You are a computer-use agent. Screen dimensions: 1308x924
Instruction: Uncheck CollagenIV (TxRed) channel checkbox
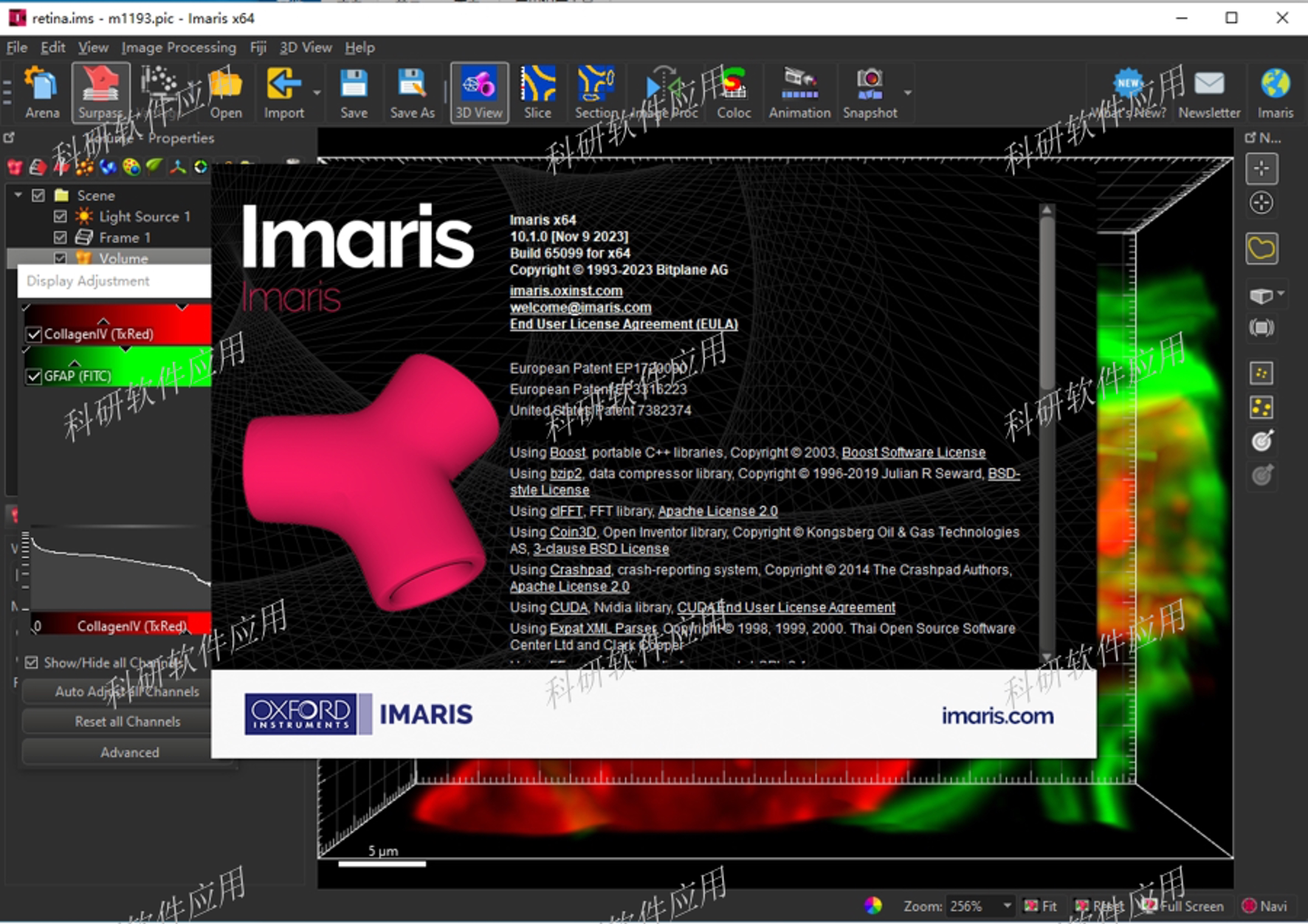[x=34, y=334]
